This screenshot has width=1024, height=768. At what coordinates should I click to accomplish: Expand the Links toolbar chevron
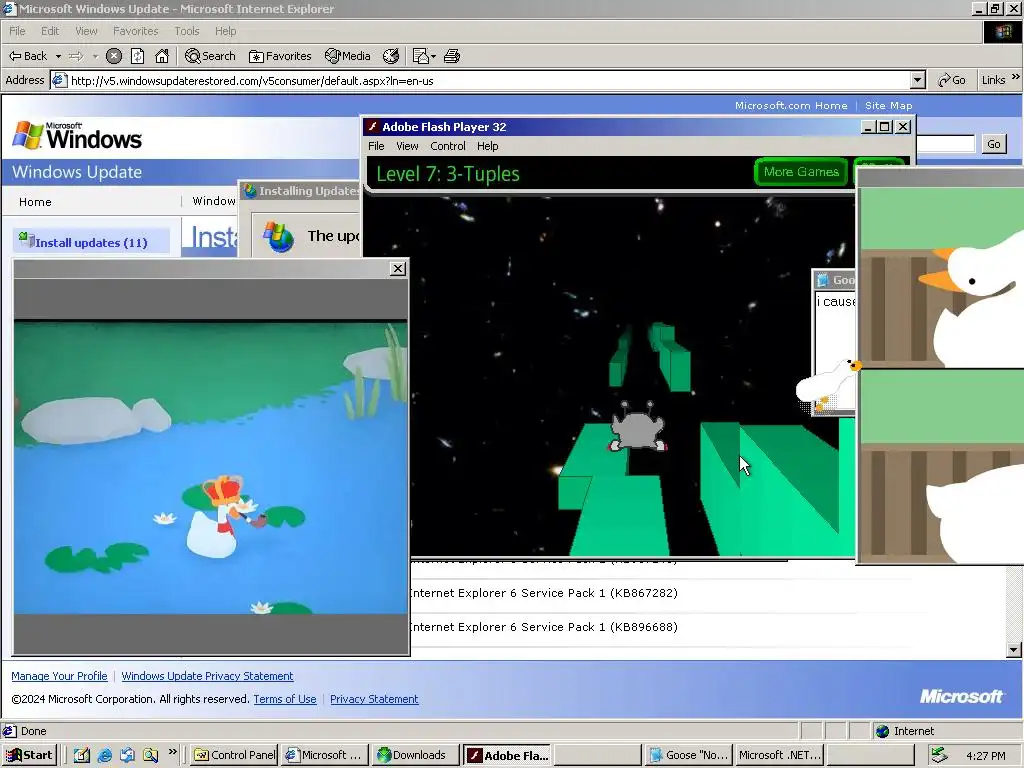(x=1016, y=78)
